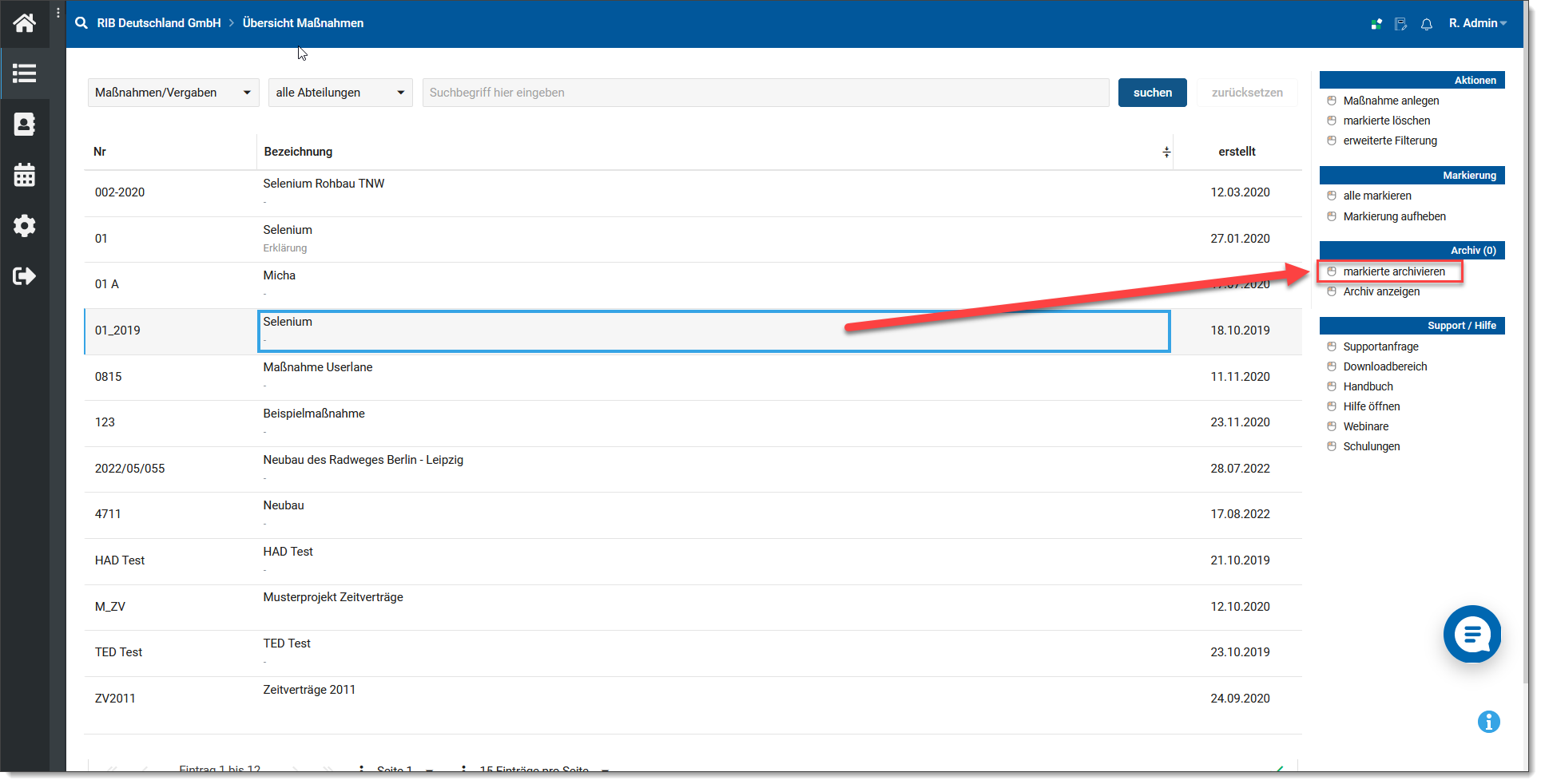Open row Musterprojekt Zeitverträge
The width and height of the screenshot is (1541, 784).
tap(333, 597)
